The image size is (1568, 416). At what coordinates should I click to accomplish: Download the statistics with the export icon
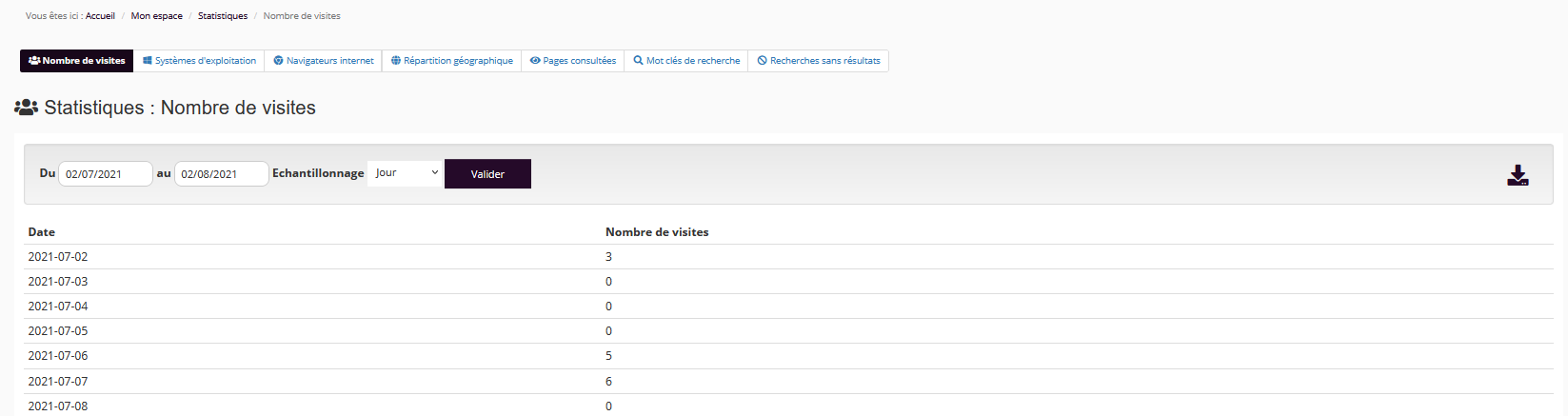pyautogui.click(x=1518, y=175)
